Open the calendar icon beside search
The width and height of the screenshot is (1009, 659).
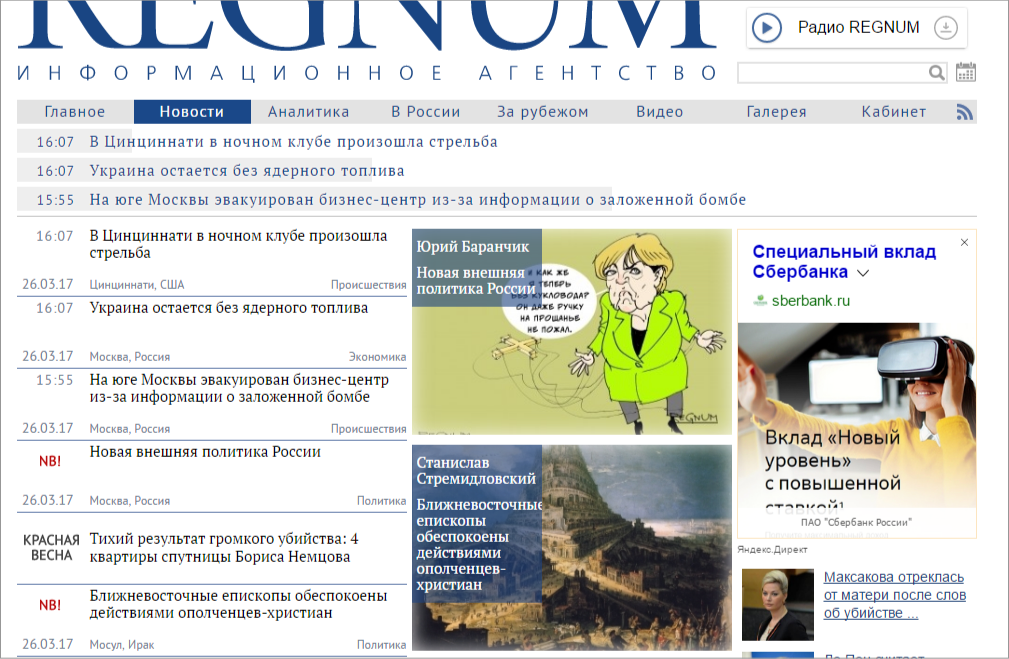tap(966, 72)
